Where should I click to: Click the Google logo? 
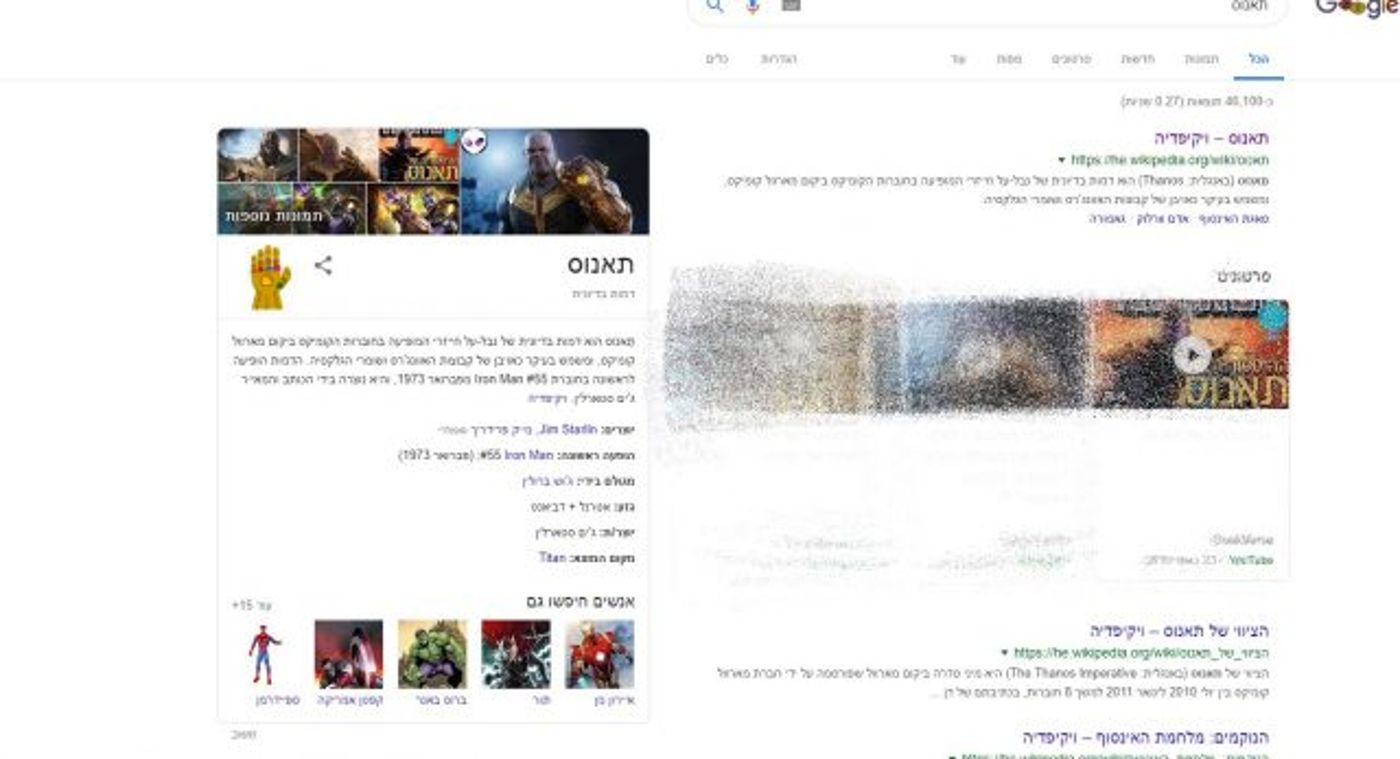tap(1357, 8)
